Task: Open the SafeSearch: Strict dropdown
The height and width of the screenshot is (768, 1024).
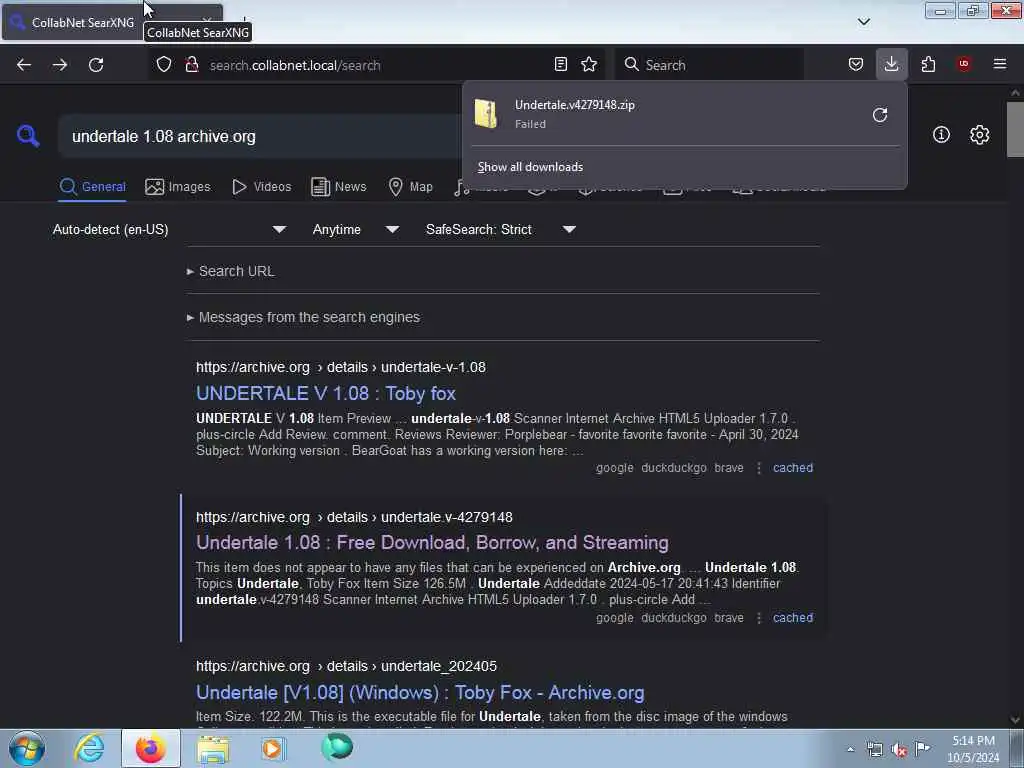Action: 500,229
